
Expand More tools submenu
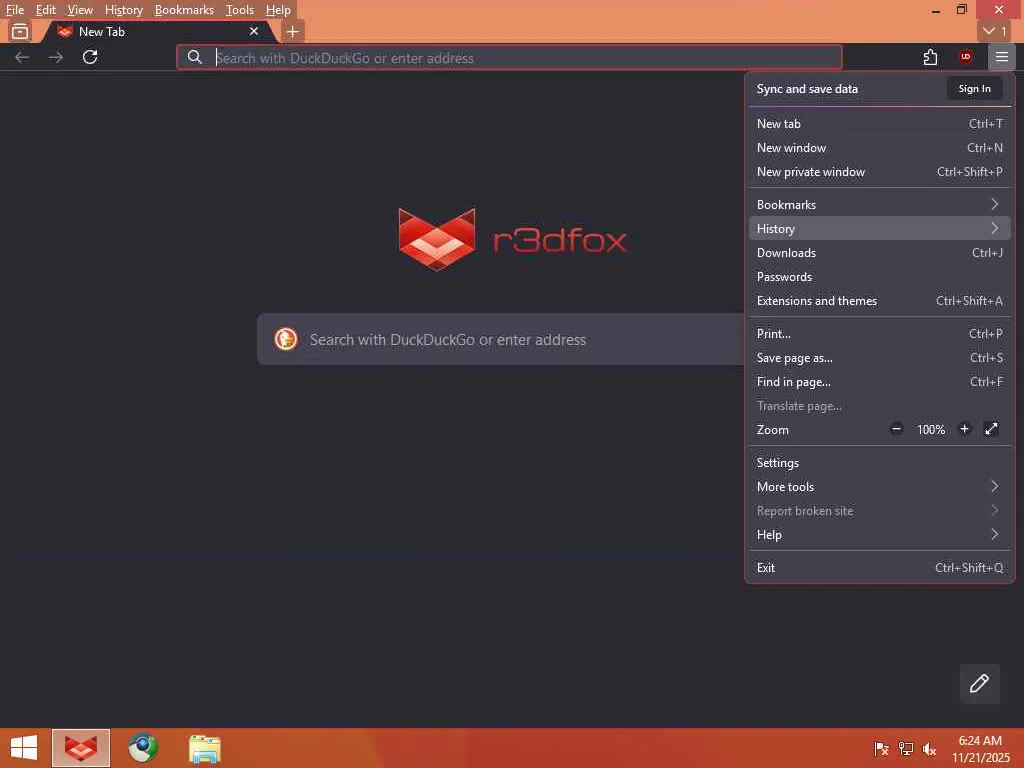coord(879,487)
